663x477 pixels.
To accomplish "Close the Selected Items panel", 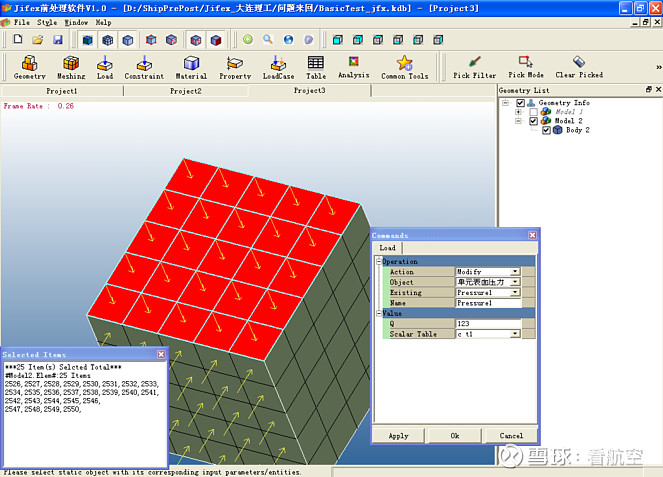I will pos(161,354).
